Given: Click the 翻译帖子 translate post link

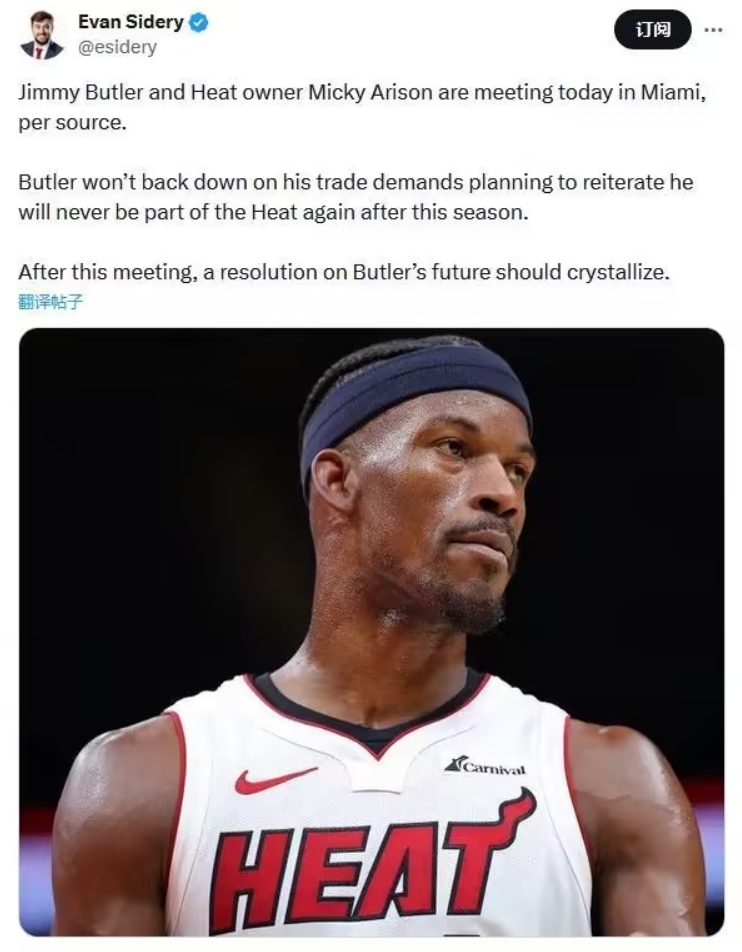Looking at the screenshot, I should tap(50, 301).
